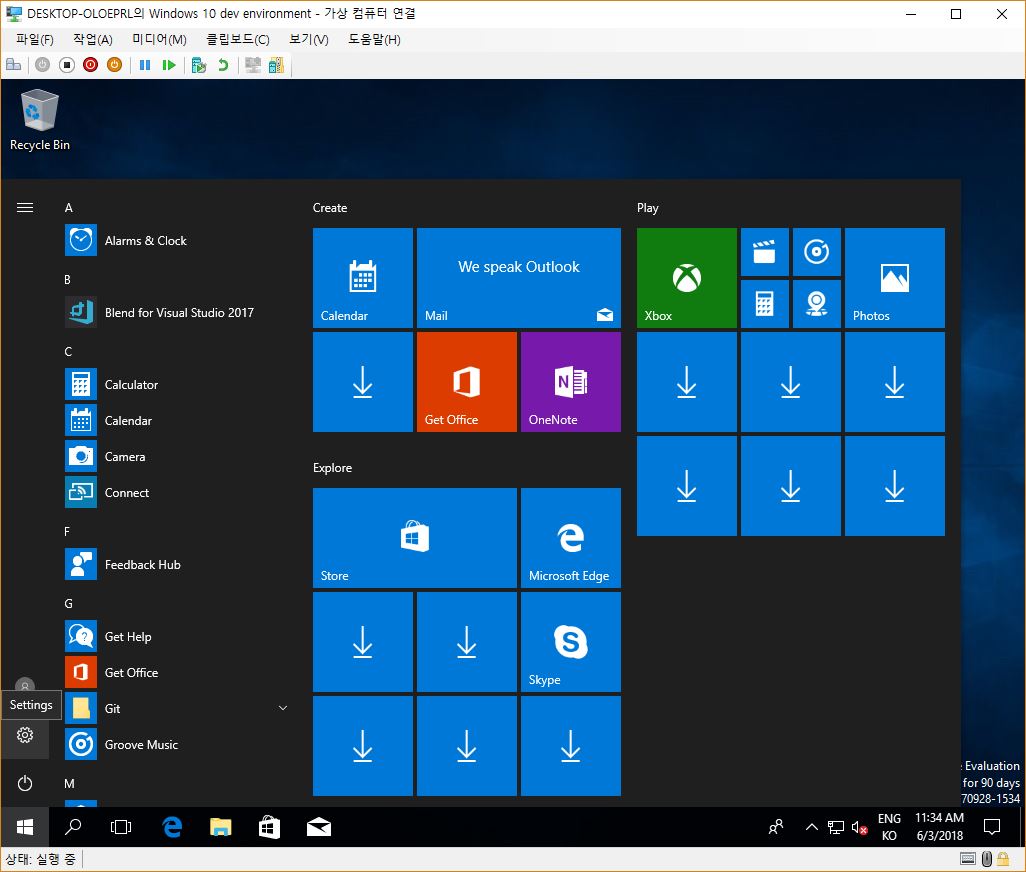Click the Explore group heading
Viewport: 1026px width, 872px height.
(x=332, y=468)
